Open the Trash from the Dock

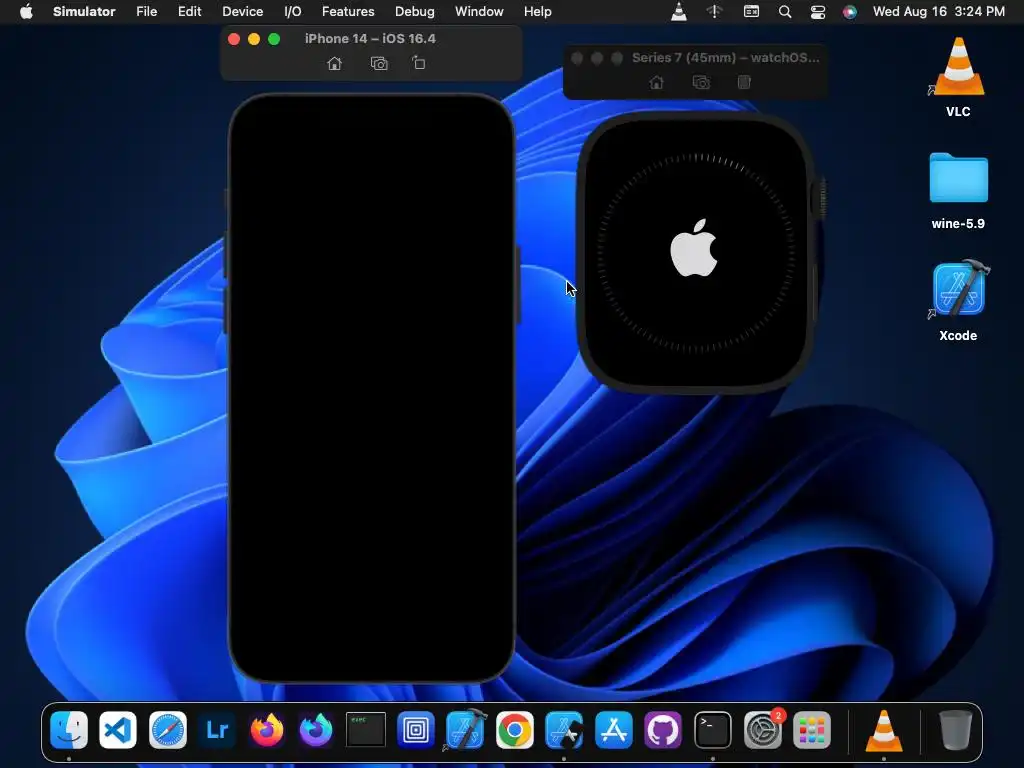pos(955,729)
